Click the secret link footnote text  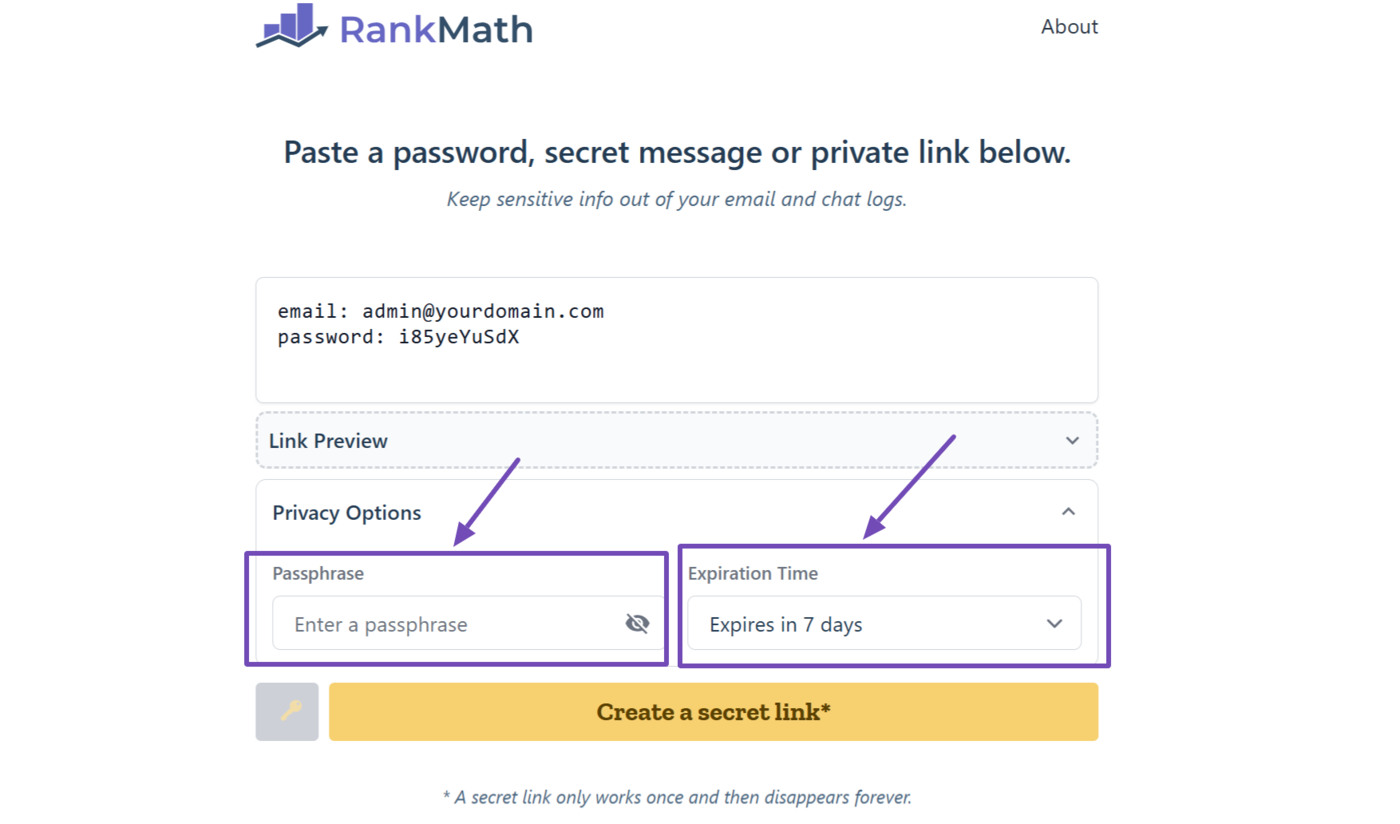point(677,798)
